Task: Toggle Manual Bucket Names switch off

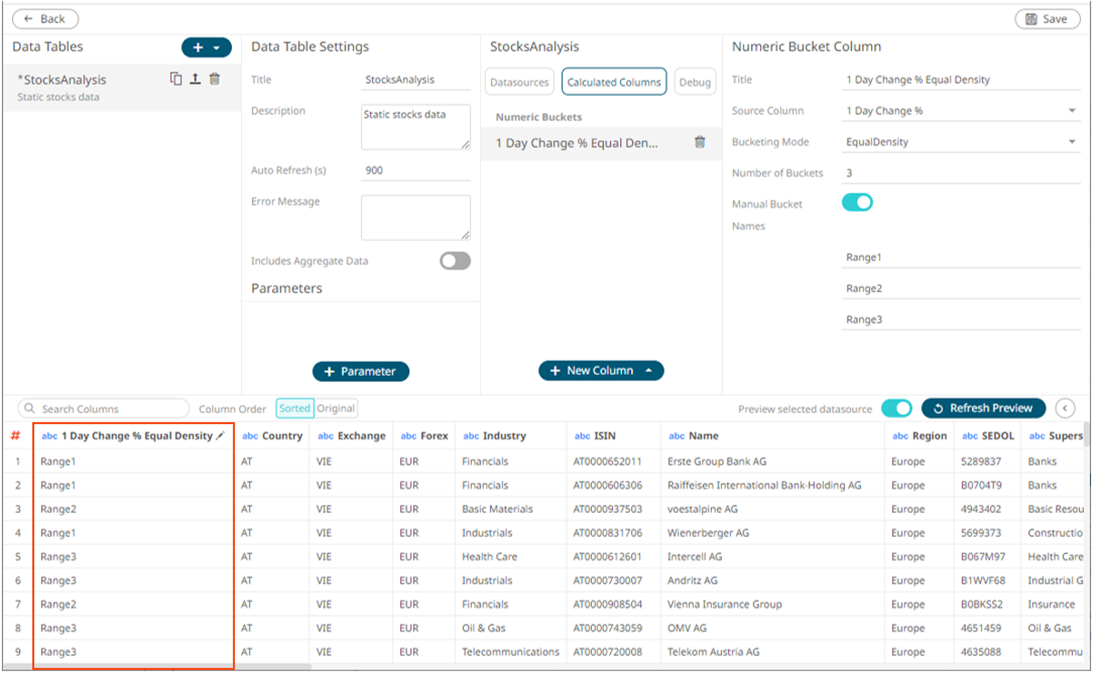Action: click(857, 203)
